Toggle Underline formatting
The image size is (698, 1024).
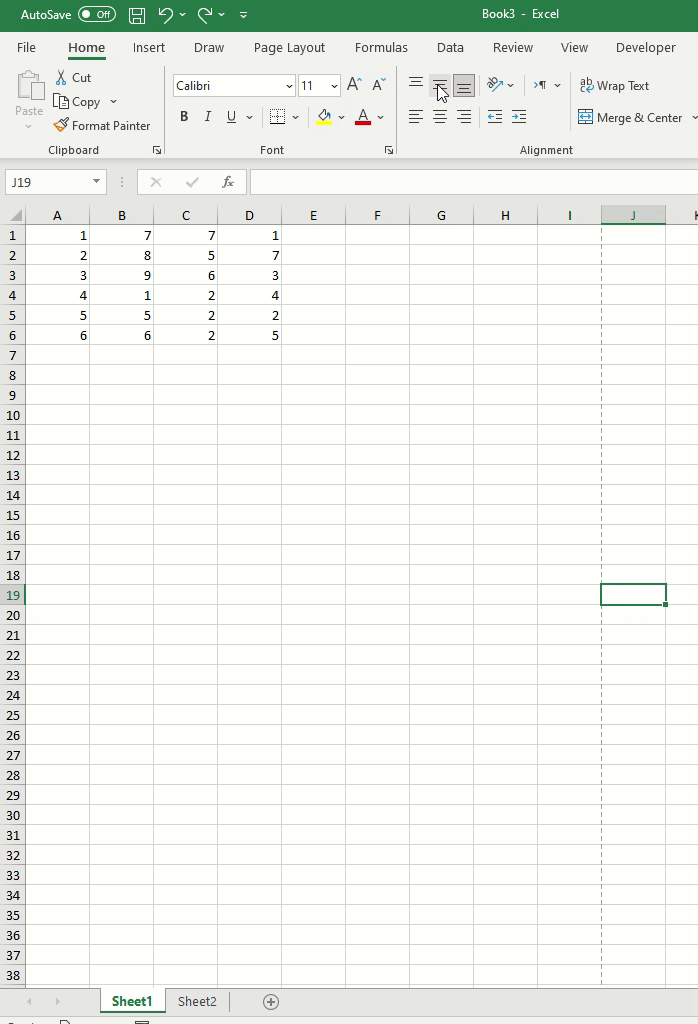pos(231,116)
